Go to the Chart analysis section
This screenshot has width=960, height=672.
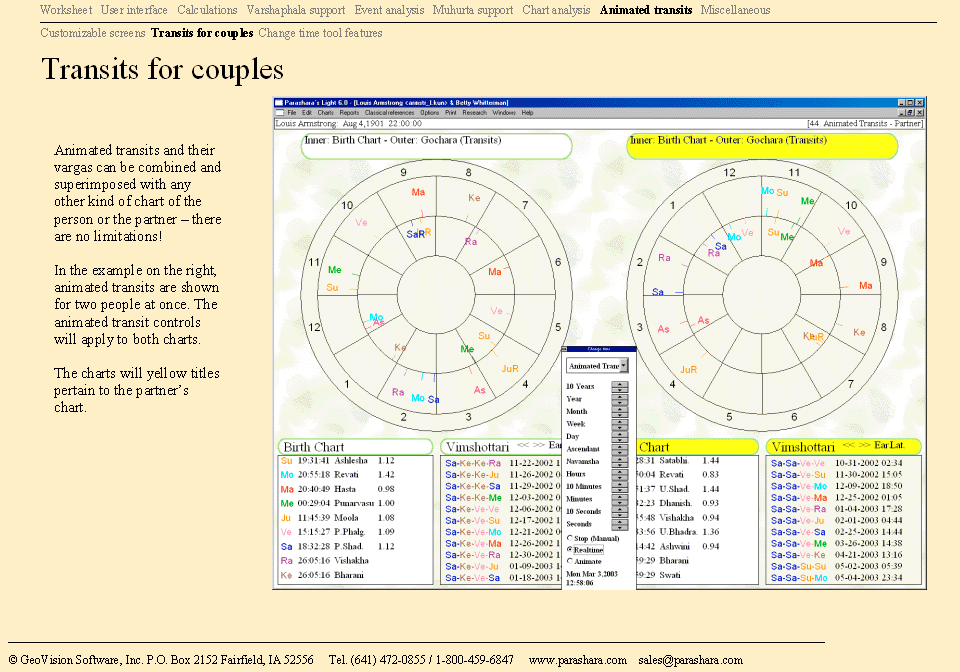(x=556, y=10)
